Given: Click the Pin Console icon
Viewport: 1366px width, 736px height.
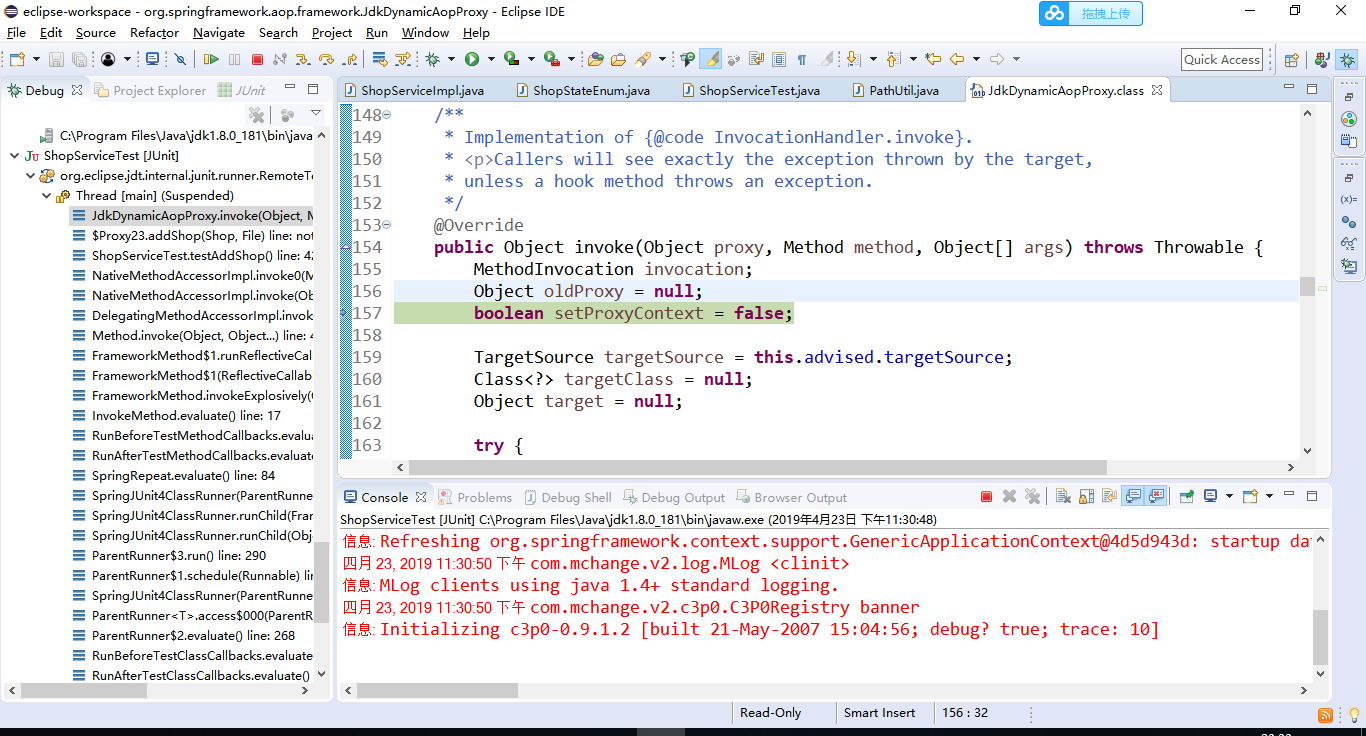Looking at the screenshot, I should 1187,496.
